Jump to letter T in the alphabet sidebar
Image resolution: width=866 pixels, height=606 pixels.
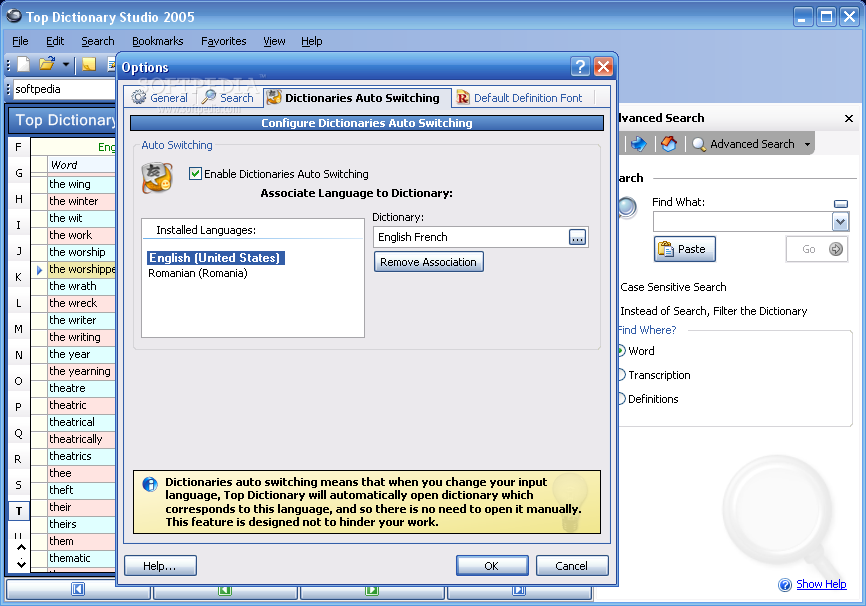(x=19, y=511)
